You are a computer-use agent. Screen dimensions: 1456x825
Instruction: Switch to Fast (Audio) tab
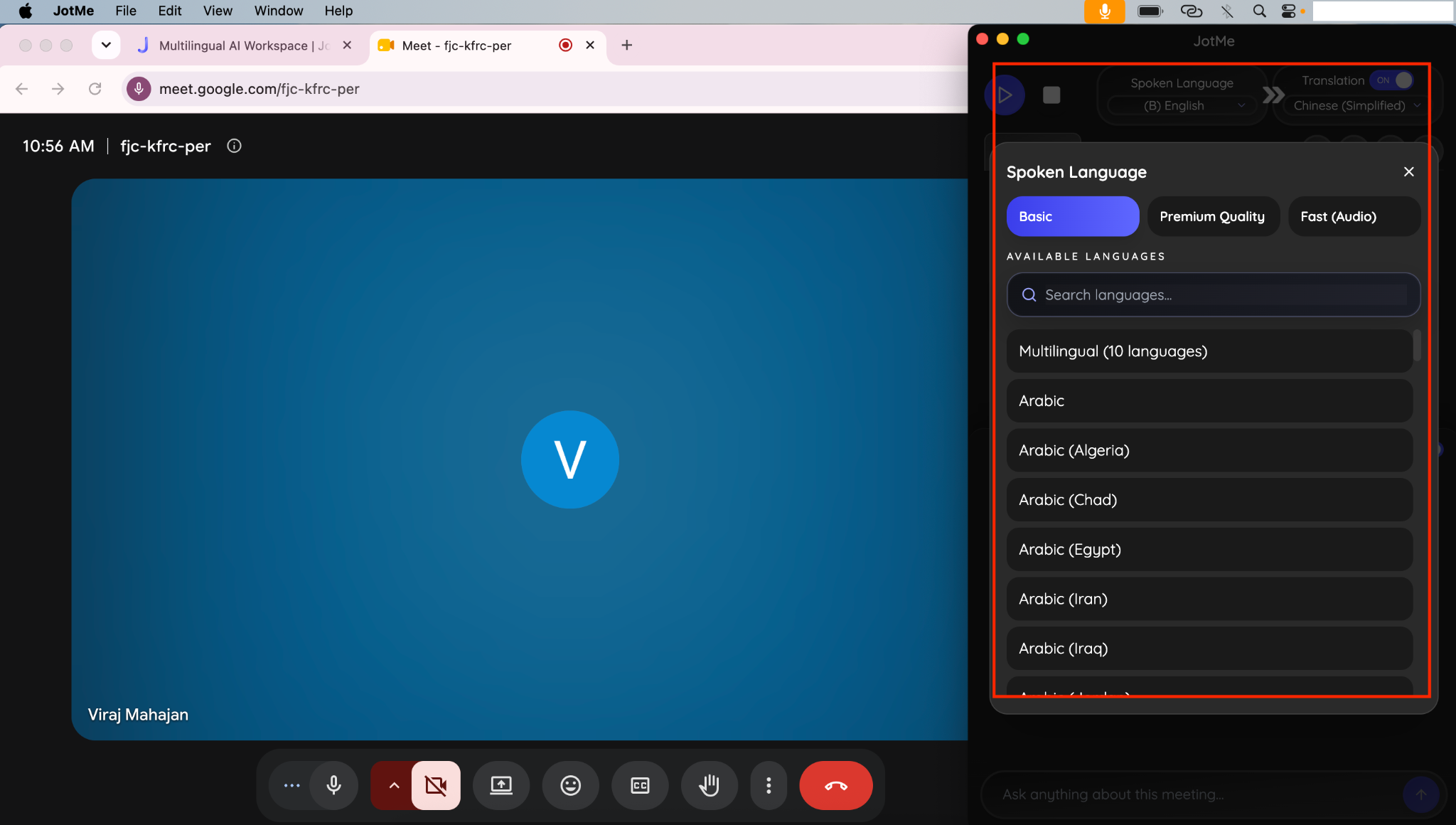pos(1354,216)
